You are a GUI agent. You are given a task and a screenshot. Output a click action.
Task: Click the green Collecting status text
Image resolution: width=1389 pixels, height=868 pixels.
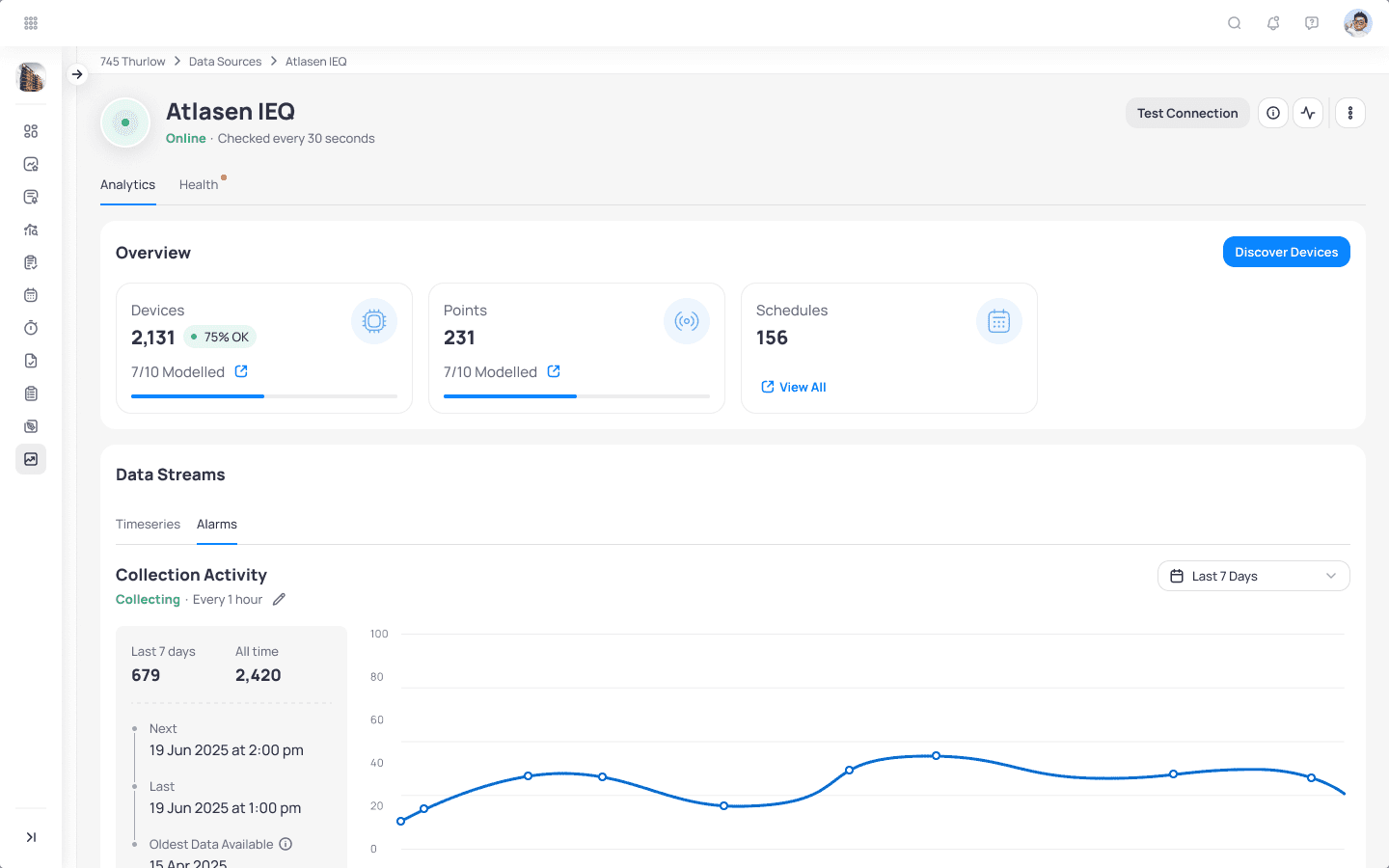pos(148,599)
